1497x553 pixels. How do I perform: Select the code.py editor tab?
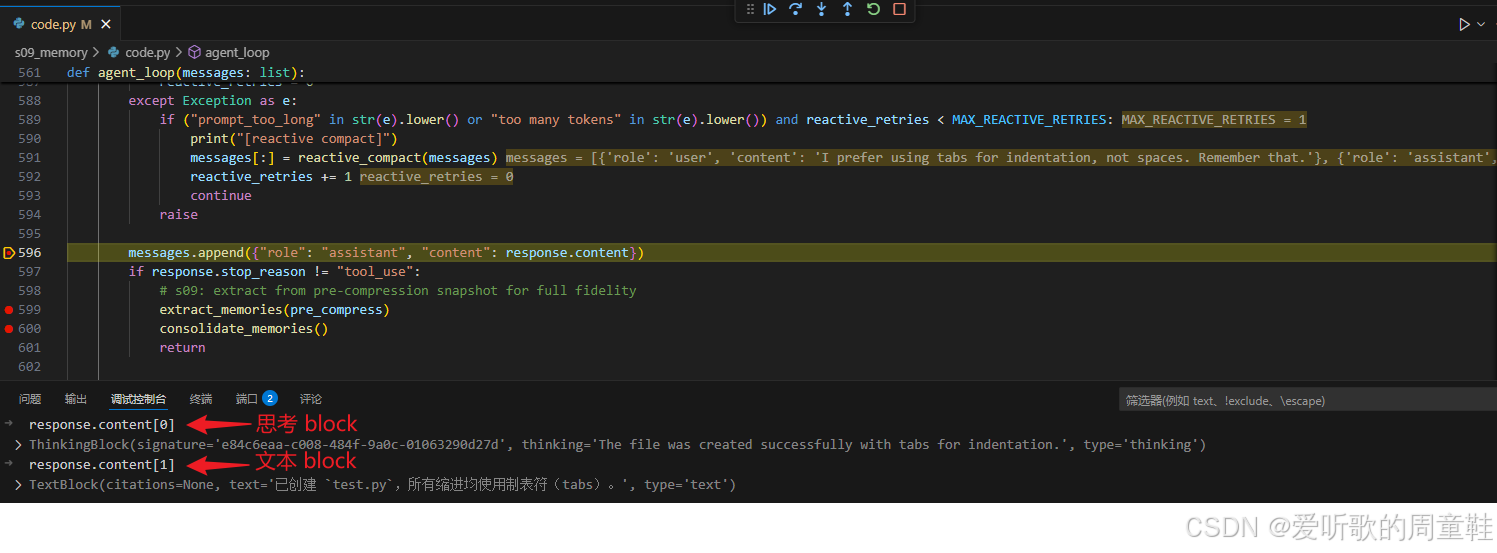(60, 24)
